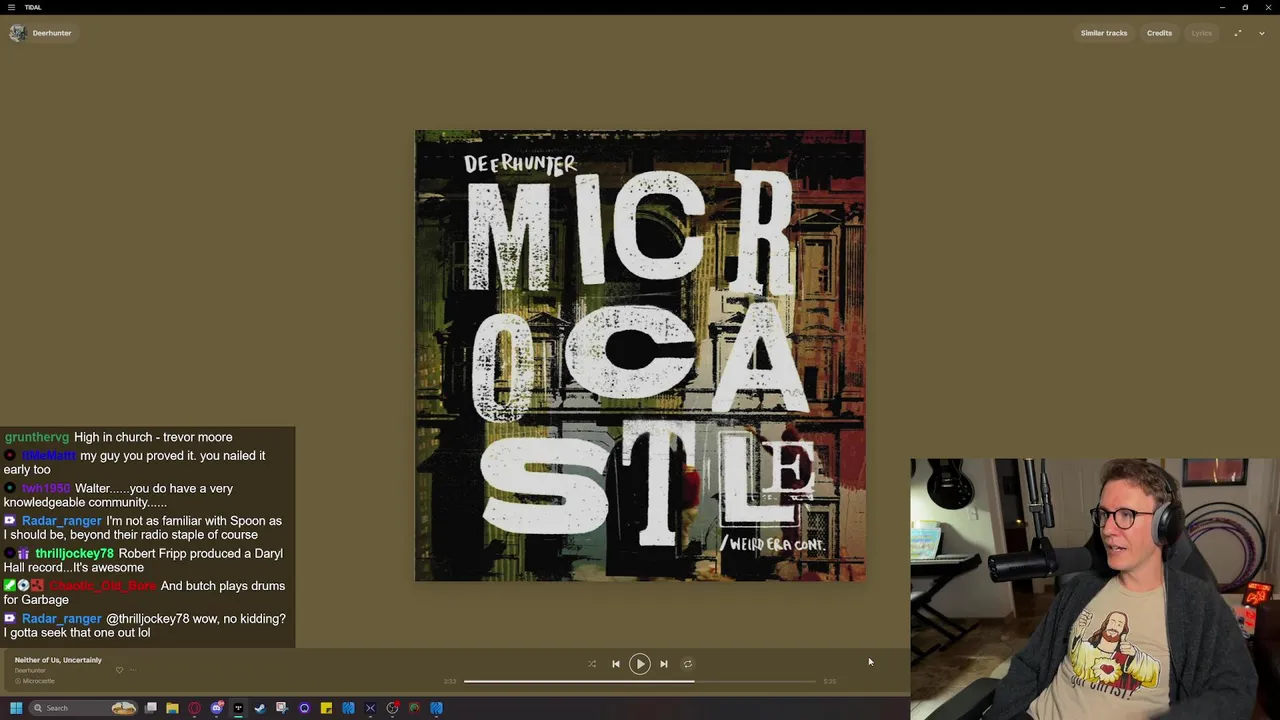Launch Opera browser from the taskbar
1280x720 pixels.
click(x=195, y=708)
